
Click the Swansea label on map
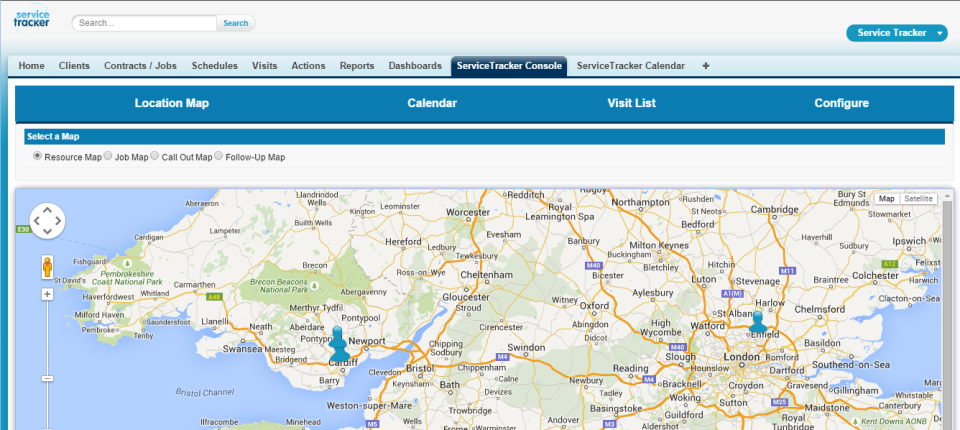click(x=243, y=349)
